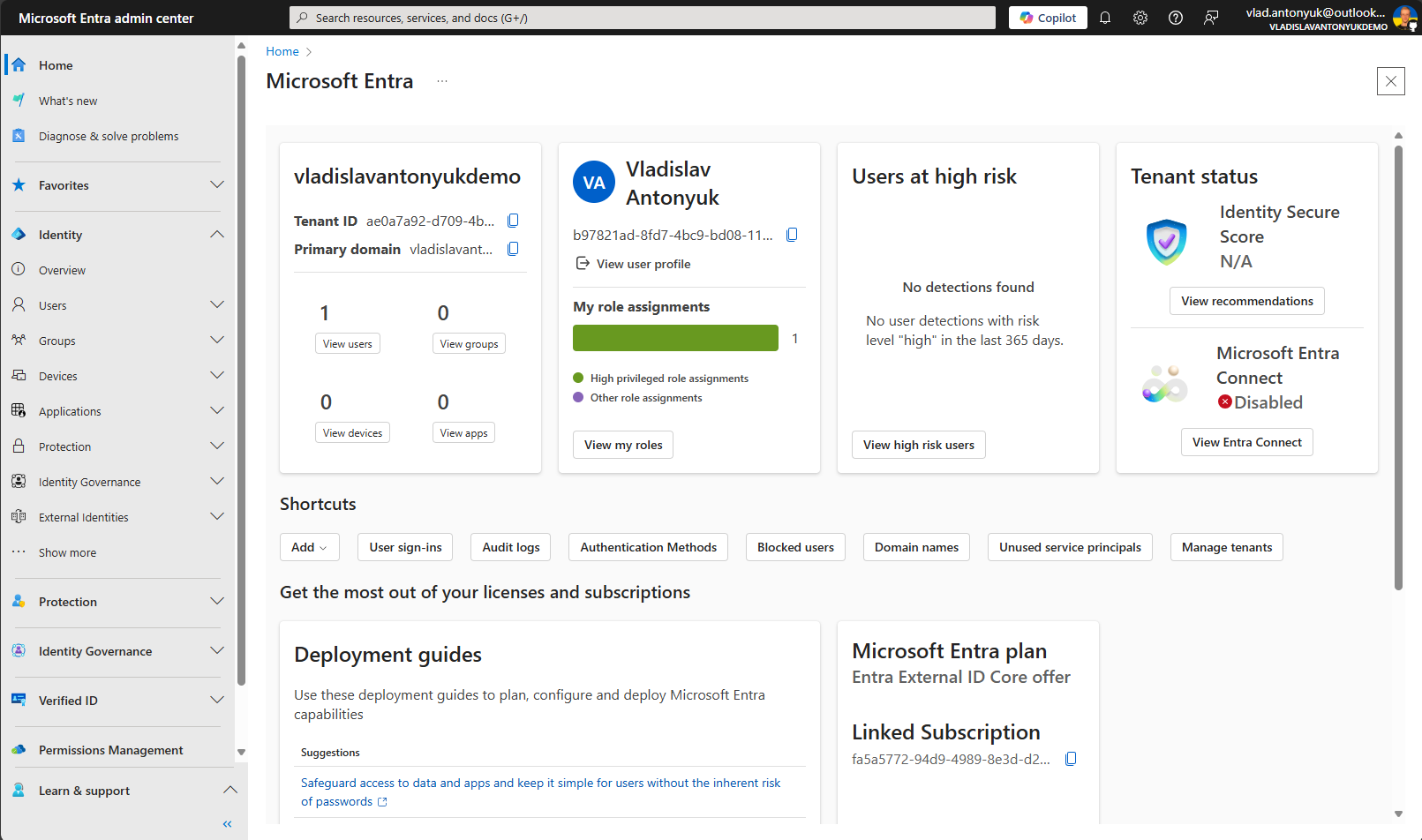This screenshot has height=840, width=1422.
Task: Copy the user object ID
Action: tap(792, 235)
